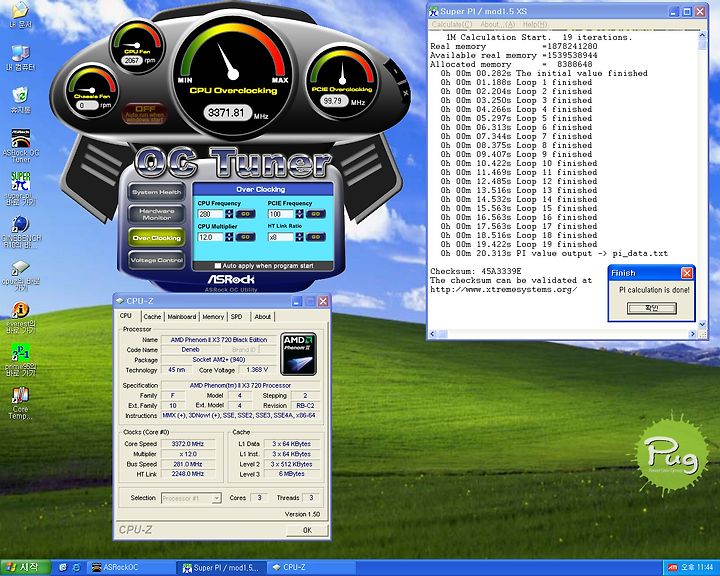This screenshot has width=720, height=576.
Task: Click Super PI vertical scrollbar up arrow
Action: (x=702, y=35)
